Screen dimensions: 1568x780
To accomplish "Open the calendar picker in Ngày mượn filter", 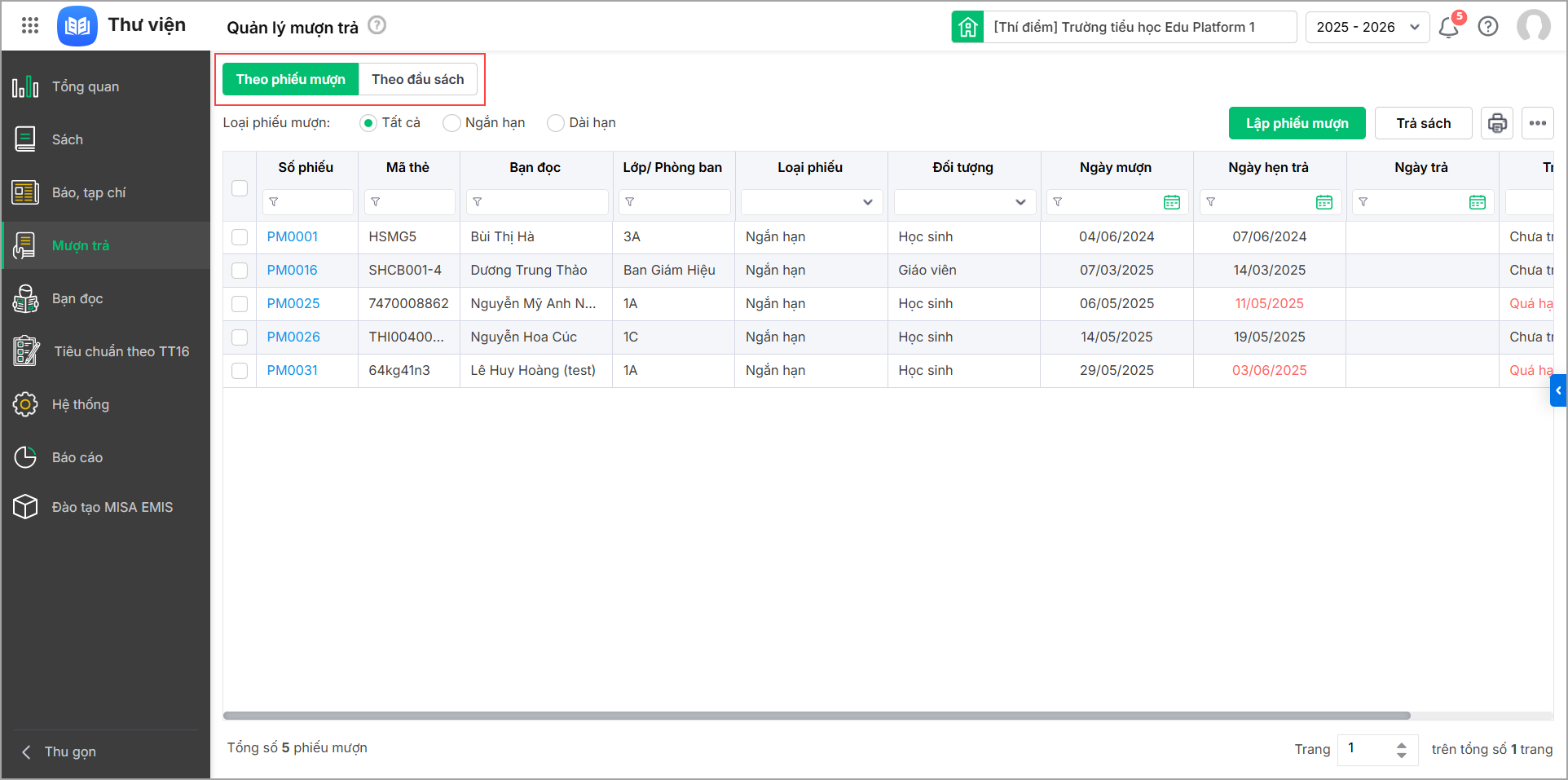I will point(1171,202).
